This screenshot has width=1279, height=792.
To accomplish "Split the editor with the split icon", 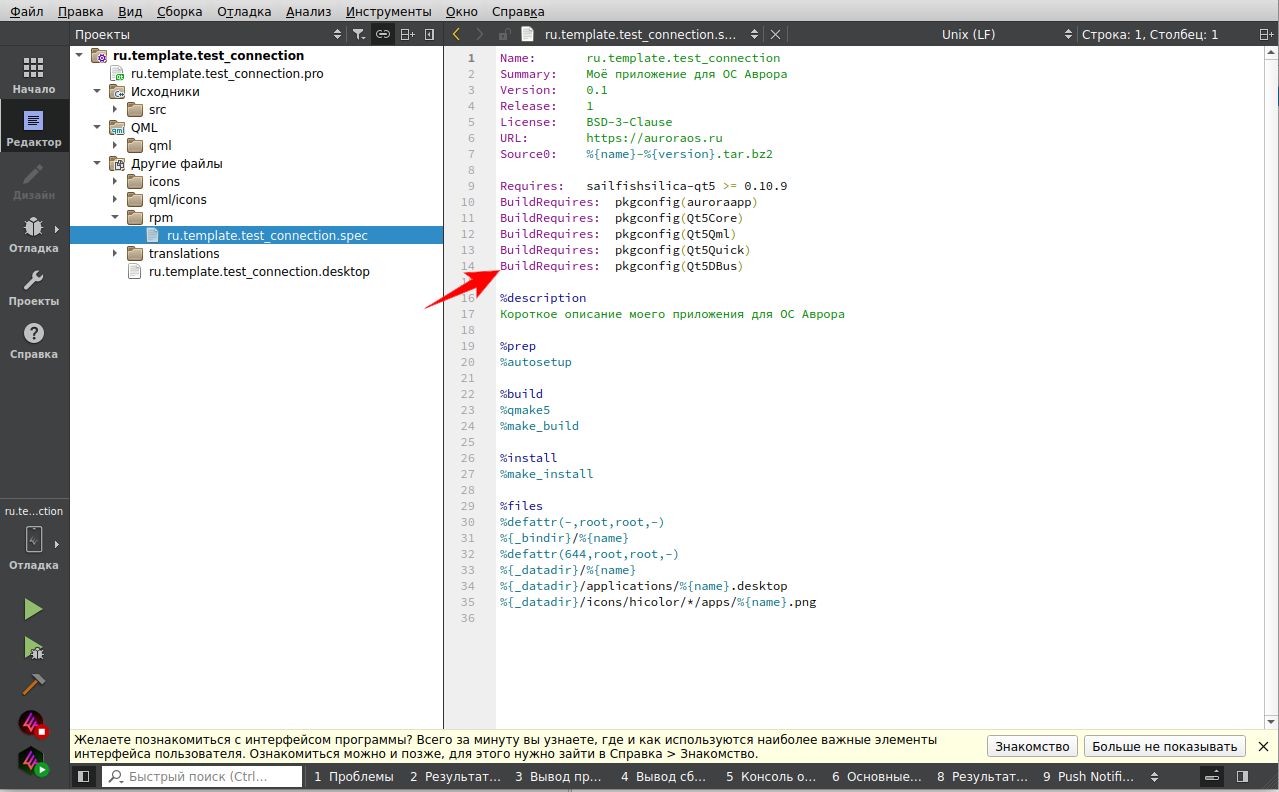I will pyautogui.click(x=407, y=34).
